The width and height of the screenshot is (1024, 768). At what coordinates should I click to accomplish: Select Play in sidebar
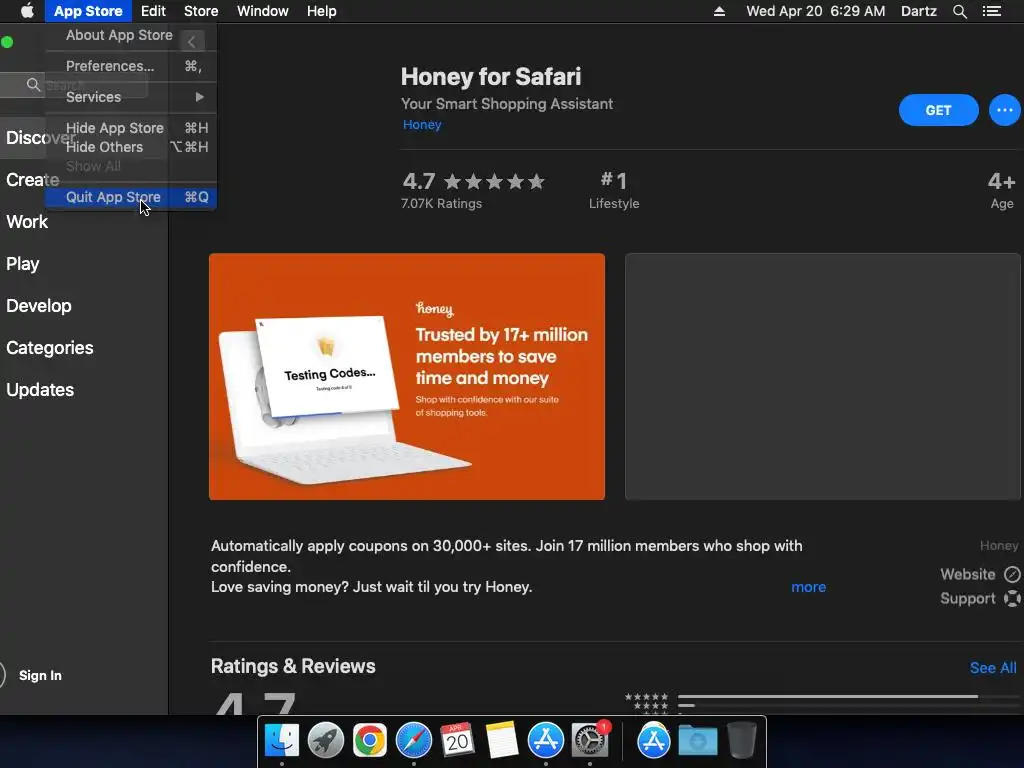23,264
